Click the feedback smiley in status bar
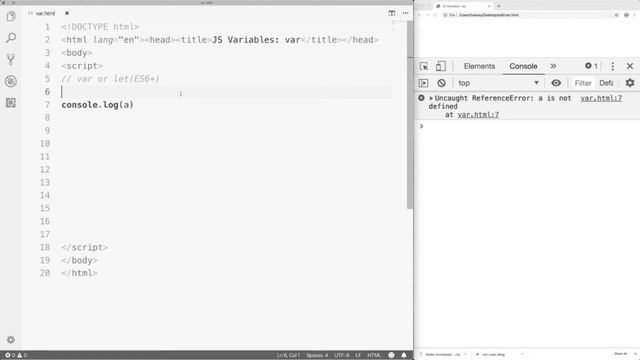Image resolution: width=640 pixels, height=360 pixels. click(x=391, y=355)
